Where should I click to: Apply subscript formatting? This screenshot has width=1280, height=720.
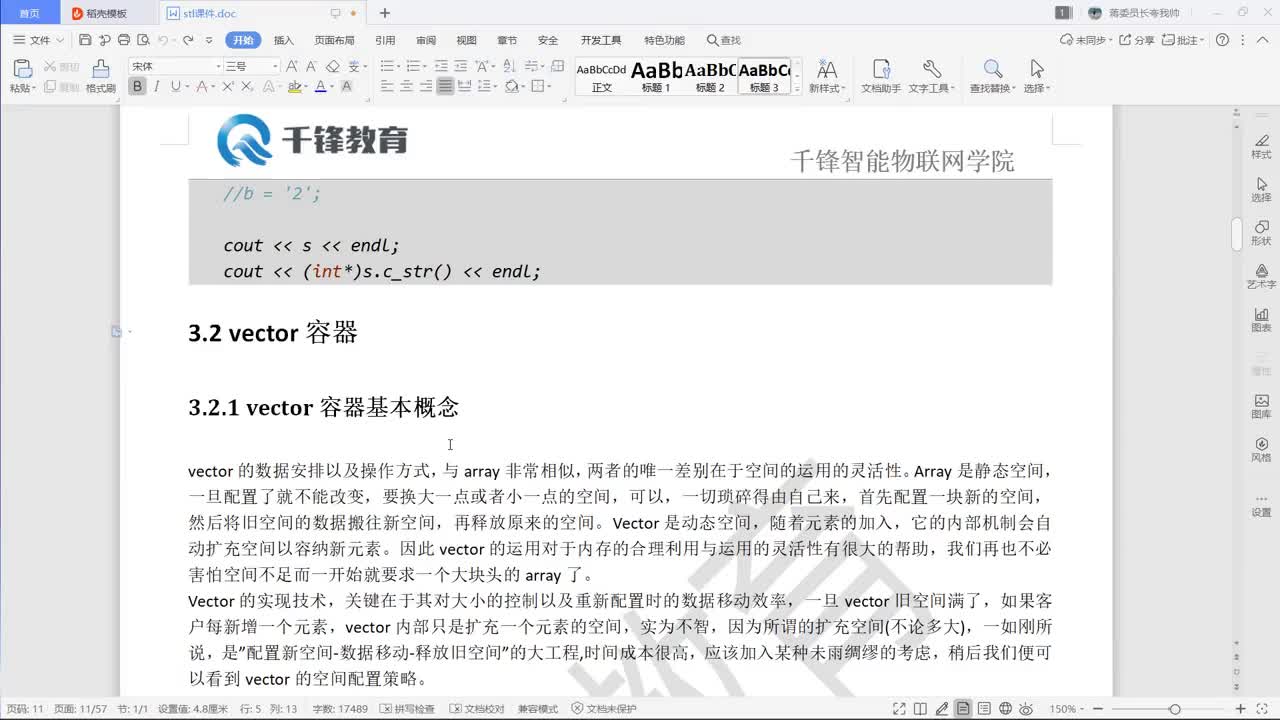coord(246,87)
